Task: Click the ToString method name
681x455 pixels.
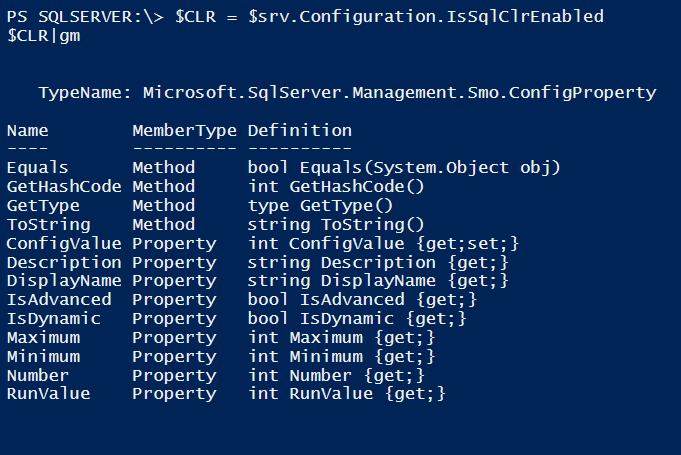Action: point(48,224)
